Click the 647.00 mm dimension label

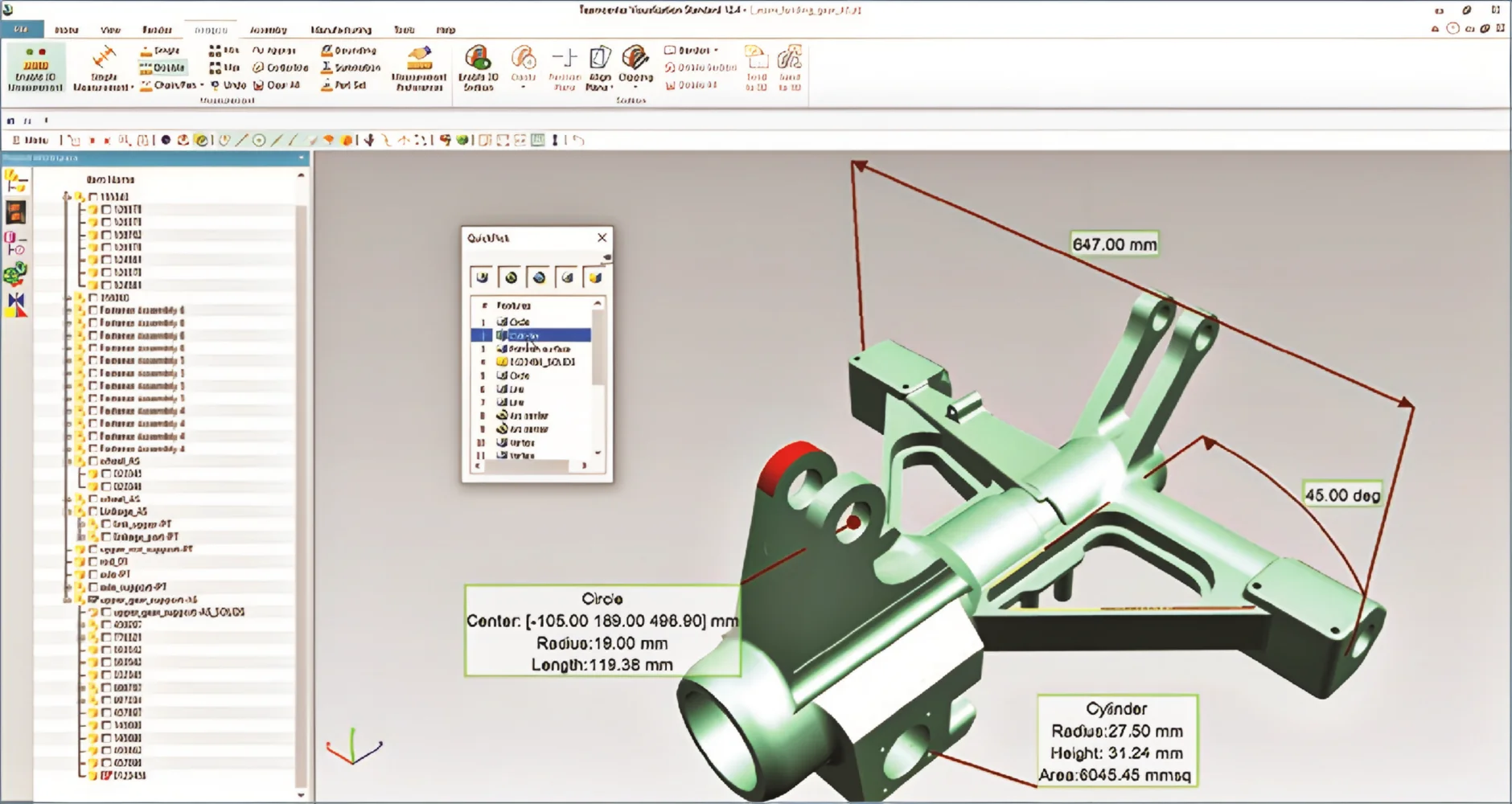[1114, 244]
